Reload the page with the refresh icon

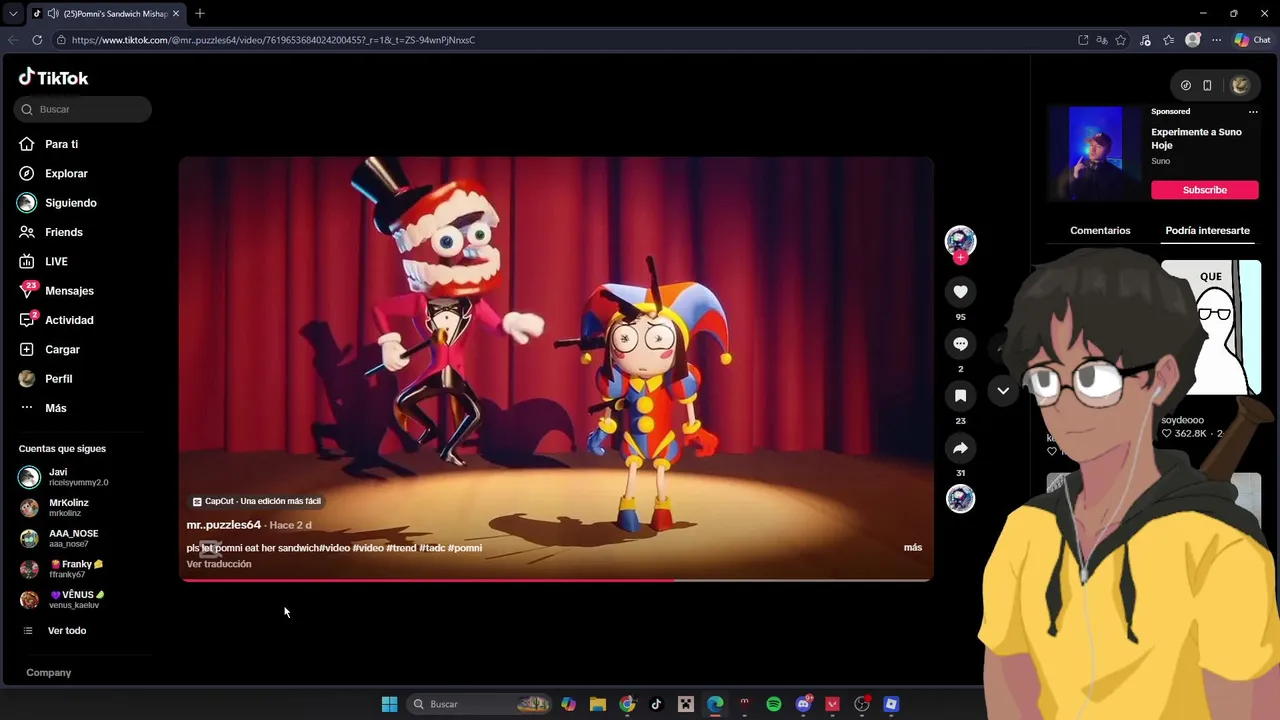click(37, 40)
